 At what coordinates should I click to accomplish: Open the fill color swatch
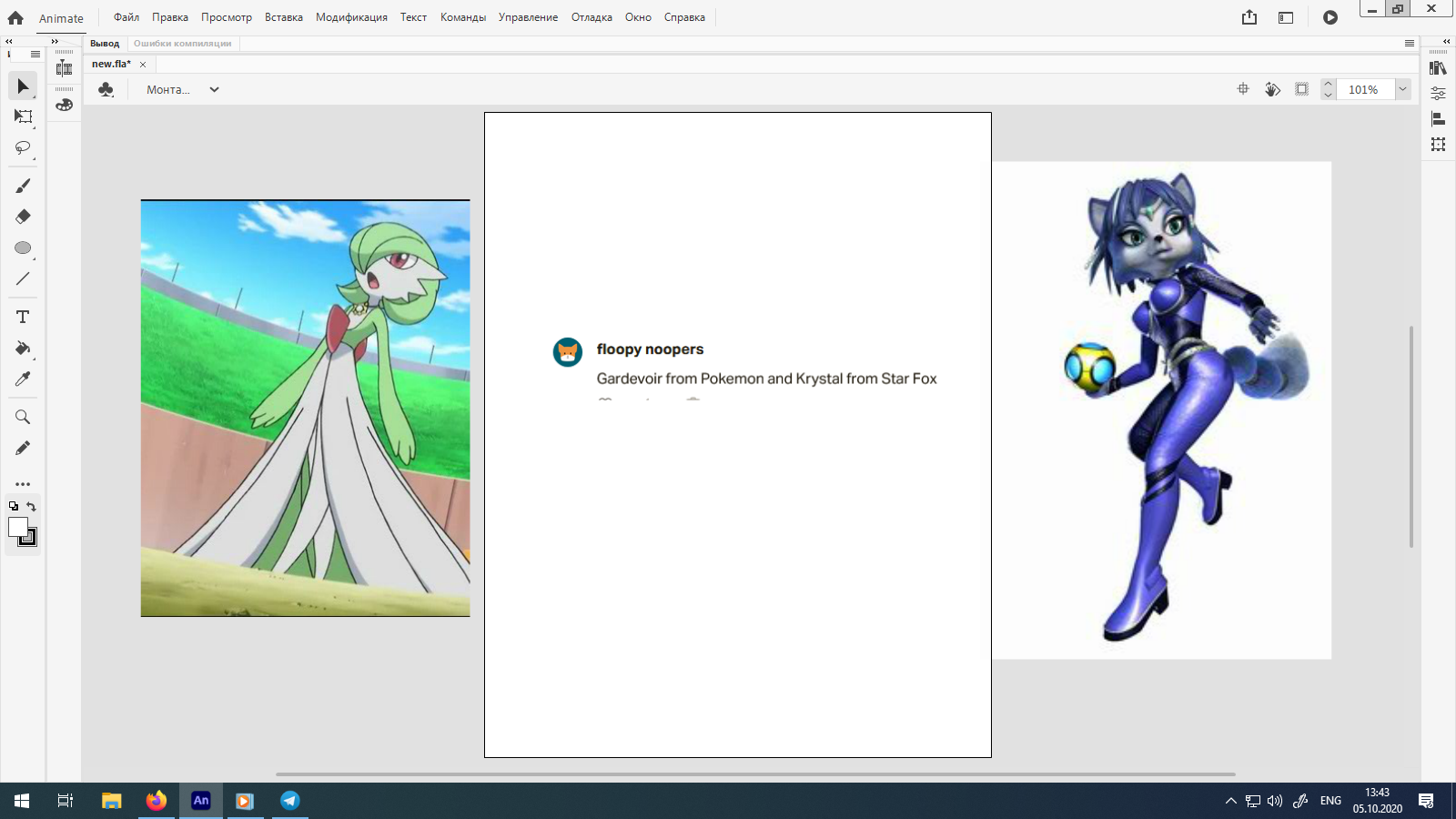(16, 526)
